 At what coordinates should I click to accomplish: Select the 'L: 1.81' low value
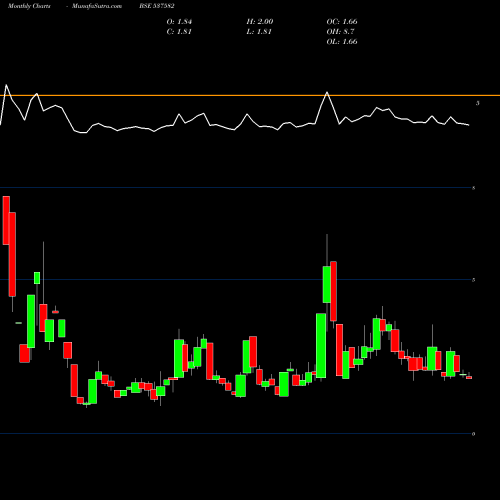point(259,32)
